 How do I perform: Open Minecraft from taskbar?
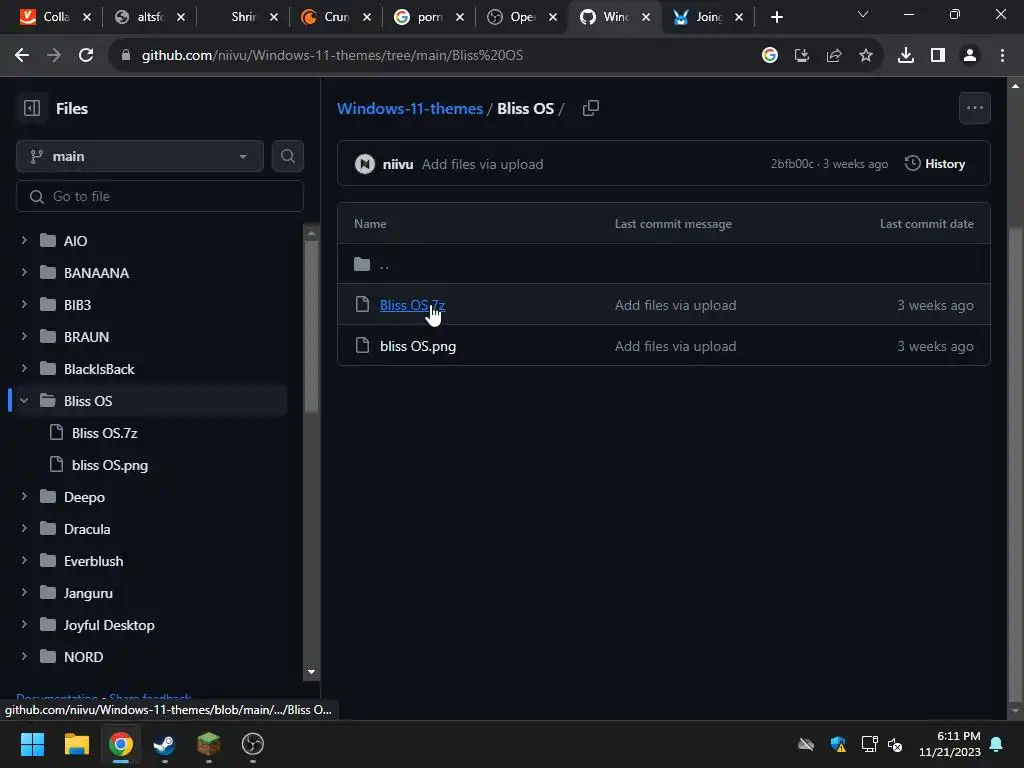click(208, 744)
